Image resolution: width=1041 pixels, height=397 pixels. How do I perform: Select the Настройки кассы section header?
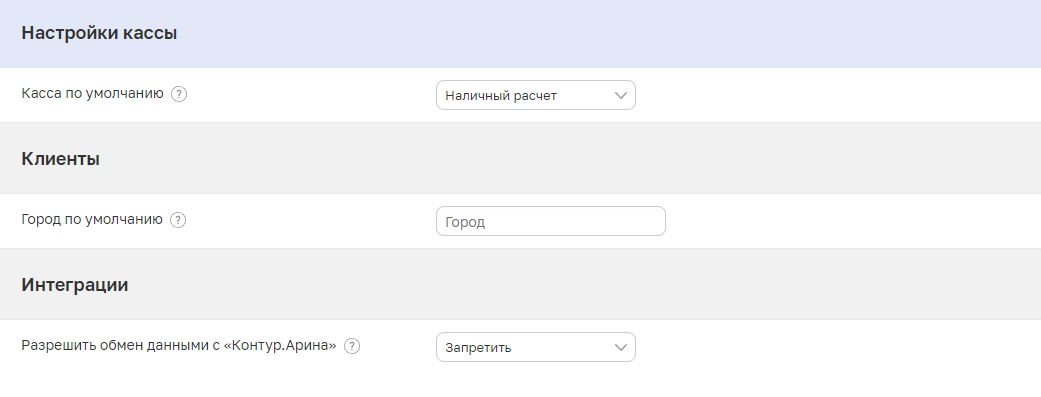99,33
